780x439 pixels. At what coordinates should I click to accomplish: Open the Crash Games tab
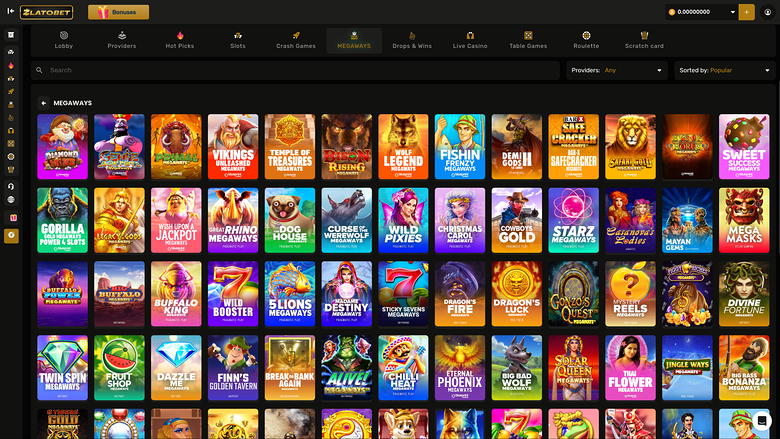click(x=296, y=40)
